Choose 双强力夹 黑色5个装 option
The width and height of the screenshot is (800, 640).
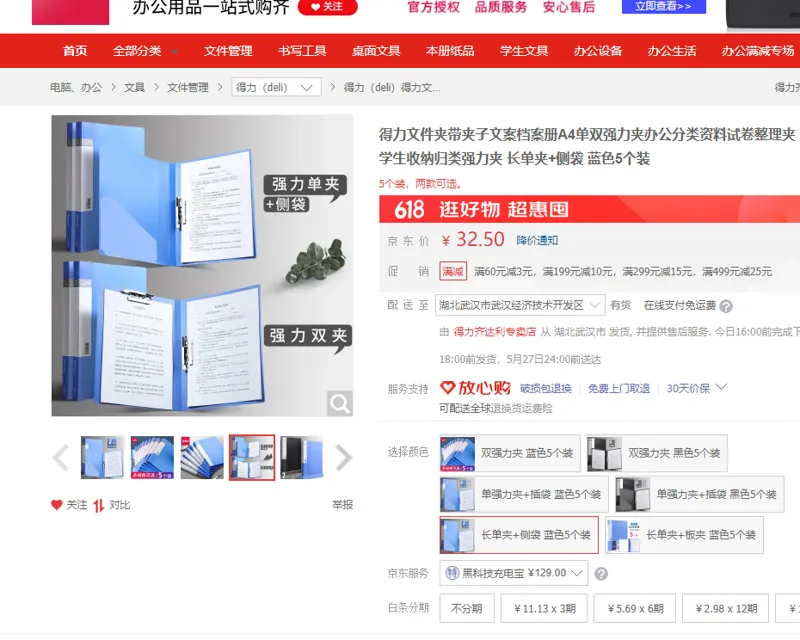point(657,453)
